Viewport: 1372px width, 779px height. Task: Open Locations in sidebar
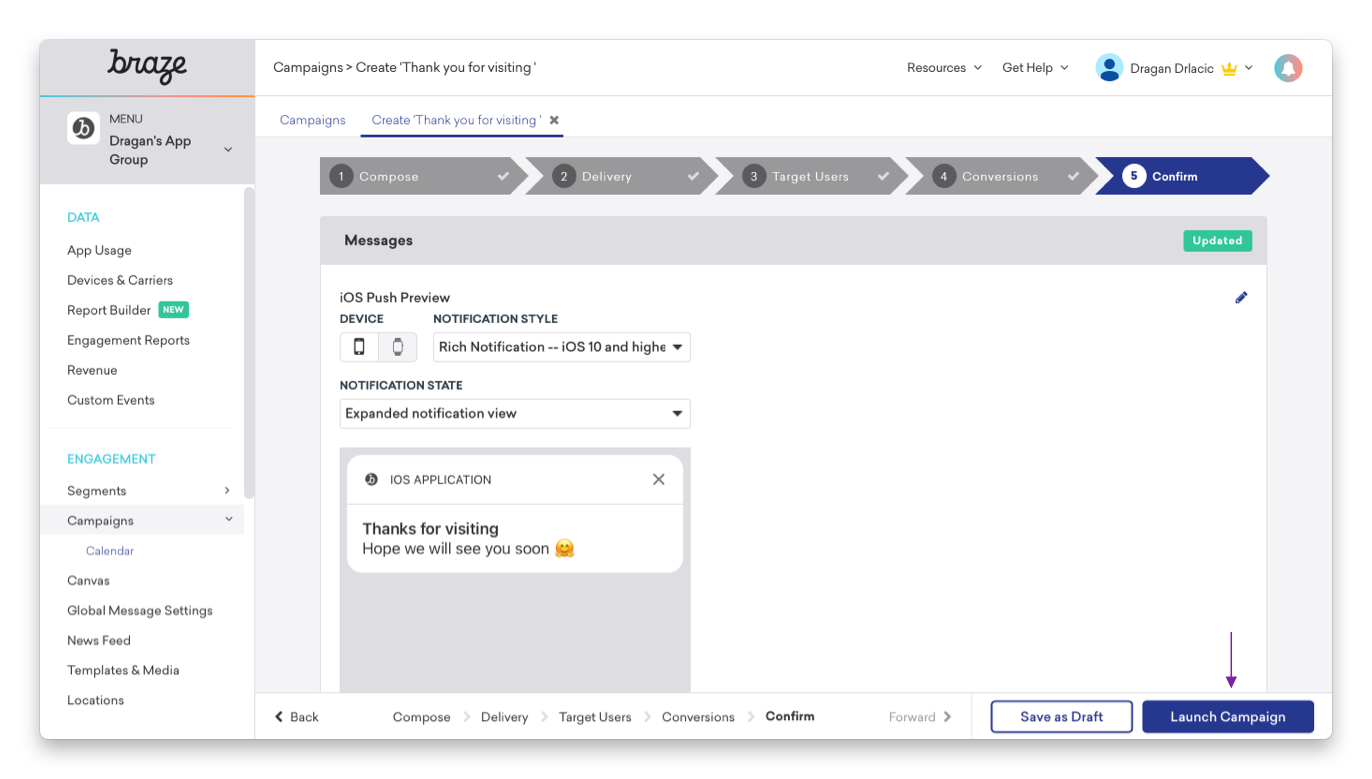pos(96,701)
